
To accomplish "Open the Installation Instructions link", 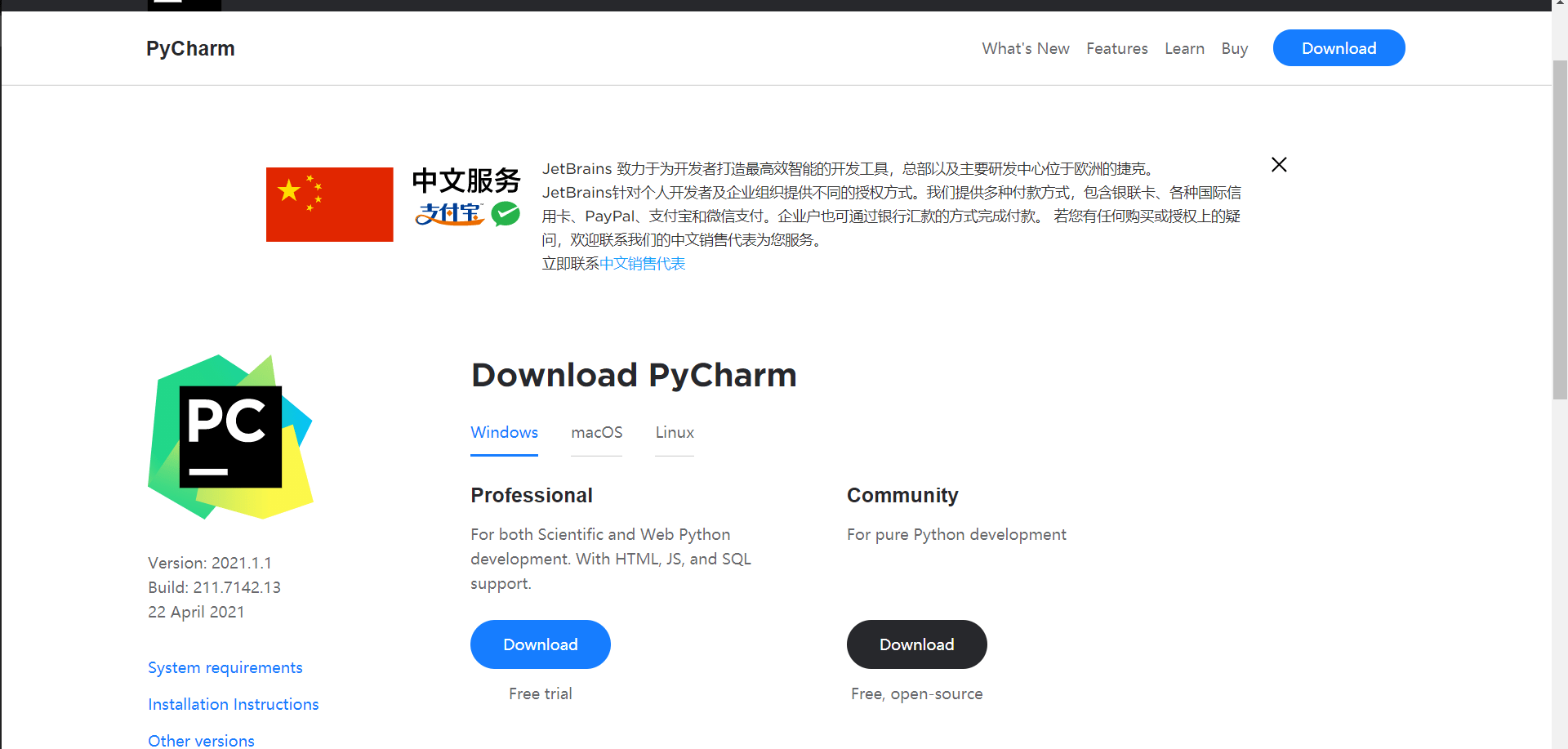I will pos(234,704).
